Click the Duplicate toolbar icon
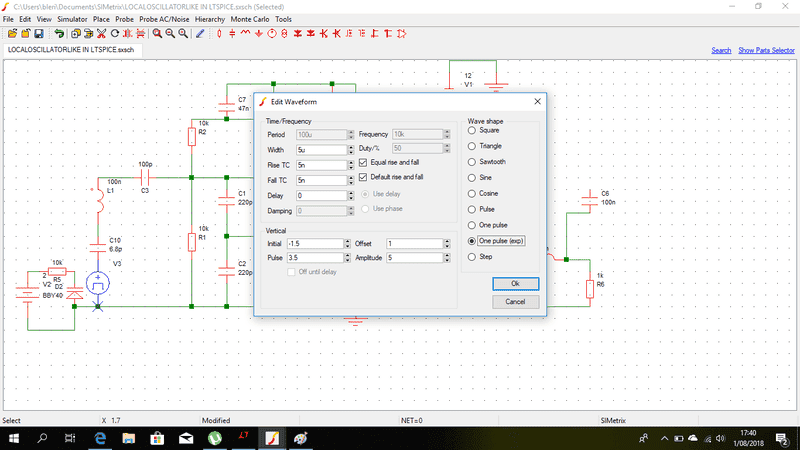Screen dimensions: 800x450 [x=76, y=34]
